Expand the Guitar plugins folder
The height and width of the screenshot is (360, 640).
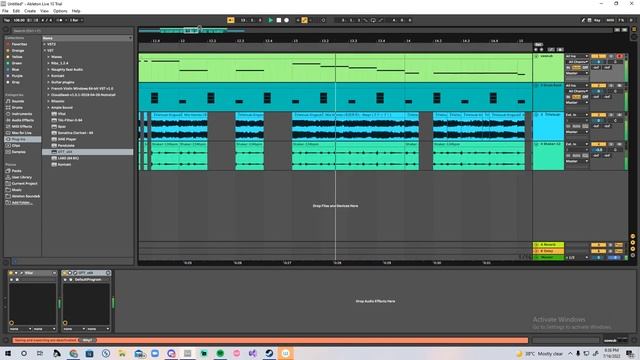click(x=49, y=82)
